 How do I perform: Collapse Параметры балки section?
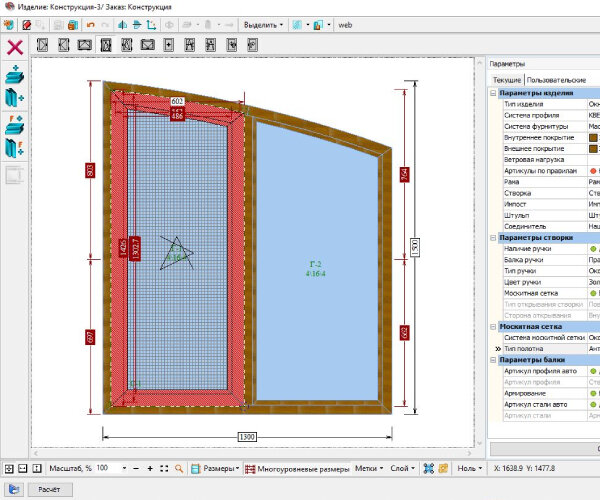493,360
